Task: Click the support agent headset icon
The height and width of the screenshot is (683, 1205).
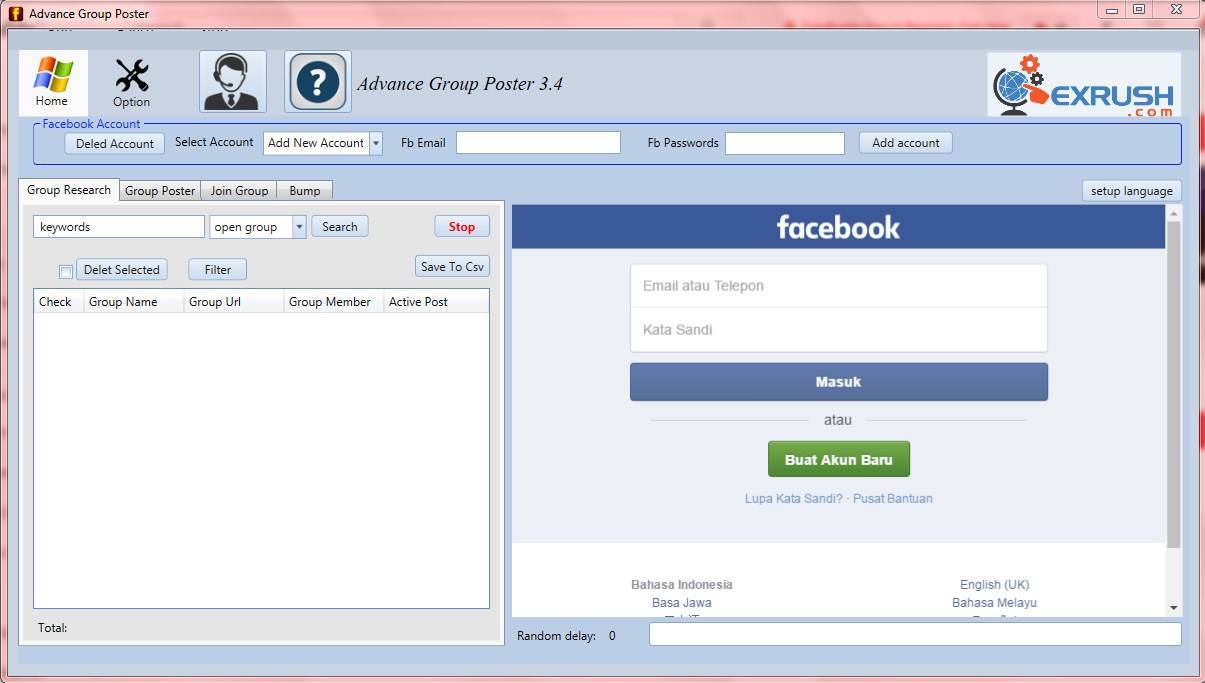Action: coord(233,82)
